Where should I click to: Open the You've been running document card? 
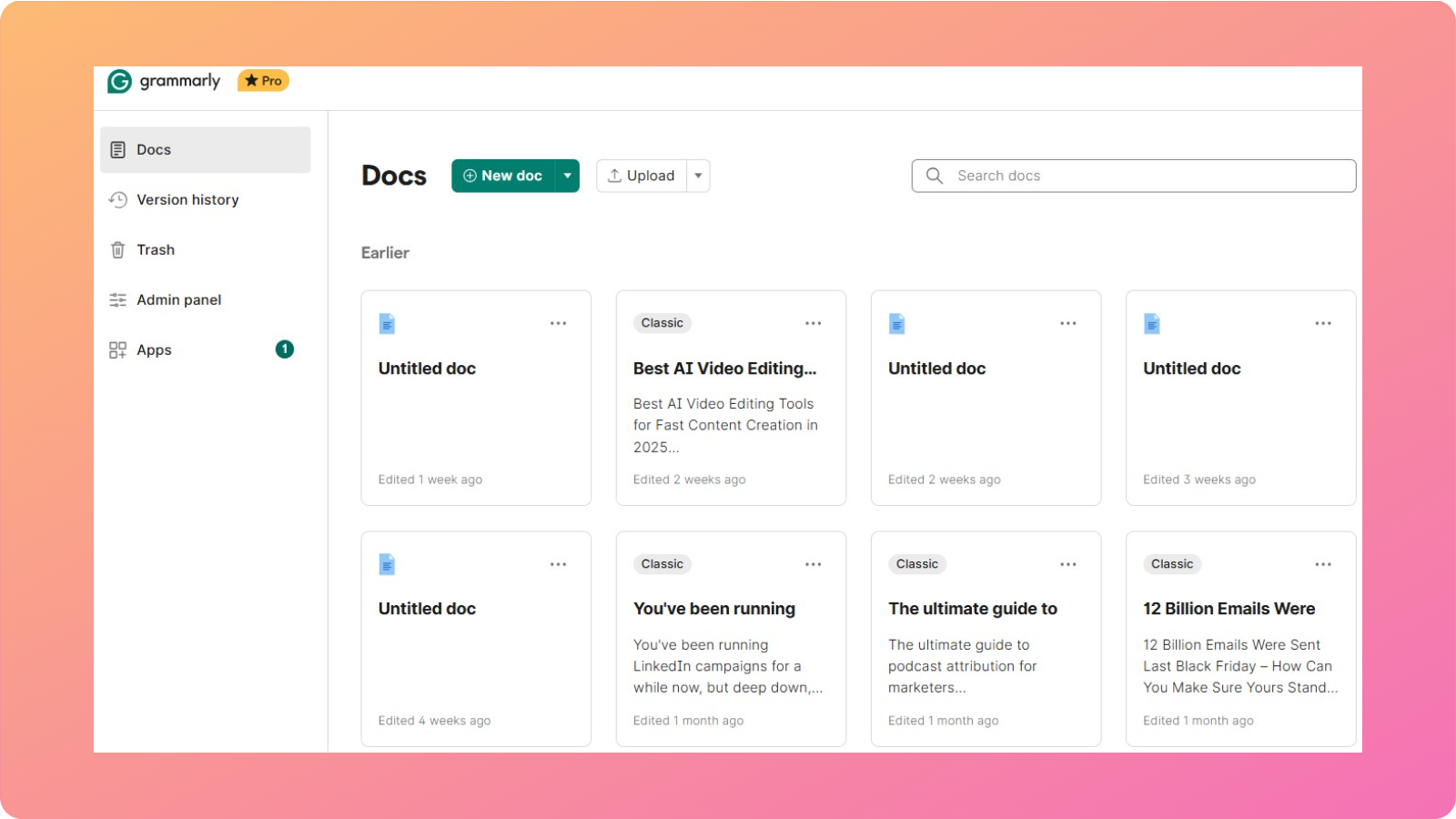(731, 637)
